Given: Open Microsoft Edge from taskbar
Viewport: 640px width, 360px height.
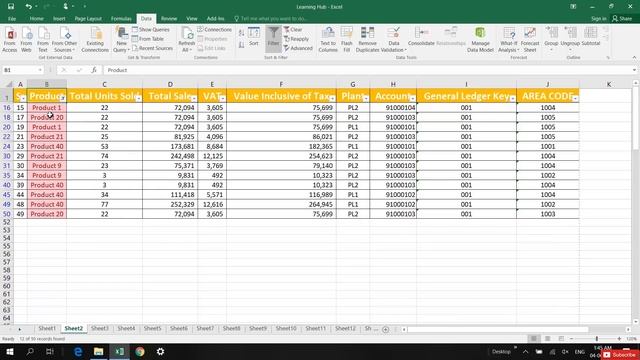Looking at the screenshot, I should [78, 351].
